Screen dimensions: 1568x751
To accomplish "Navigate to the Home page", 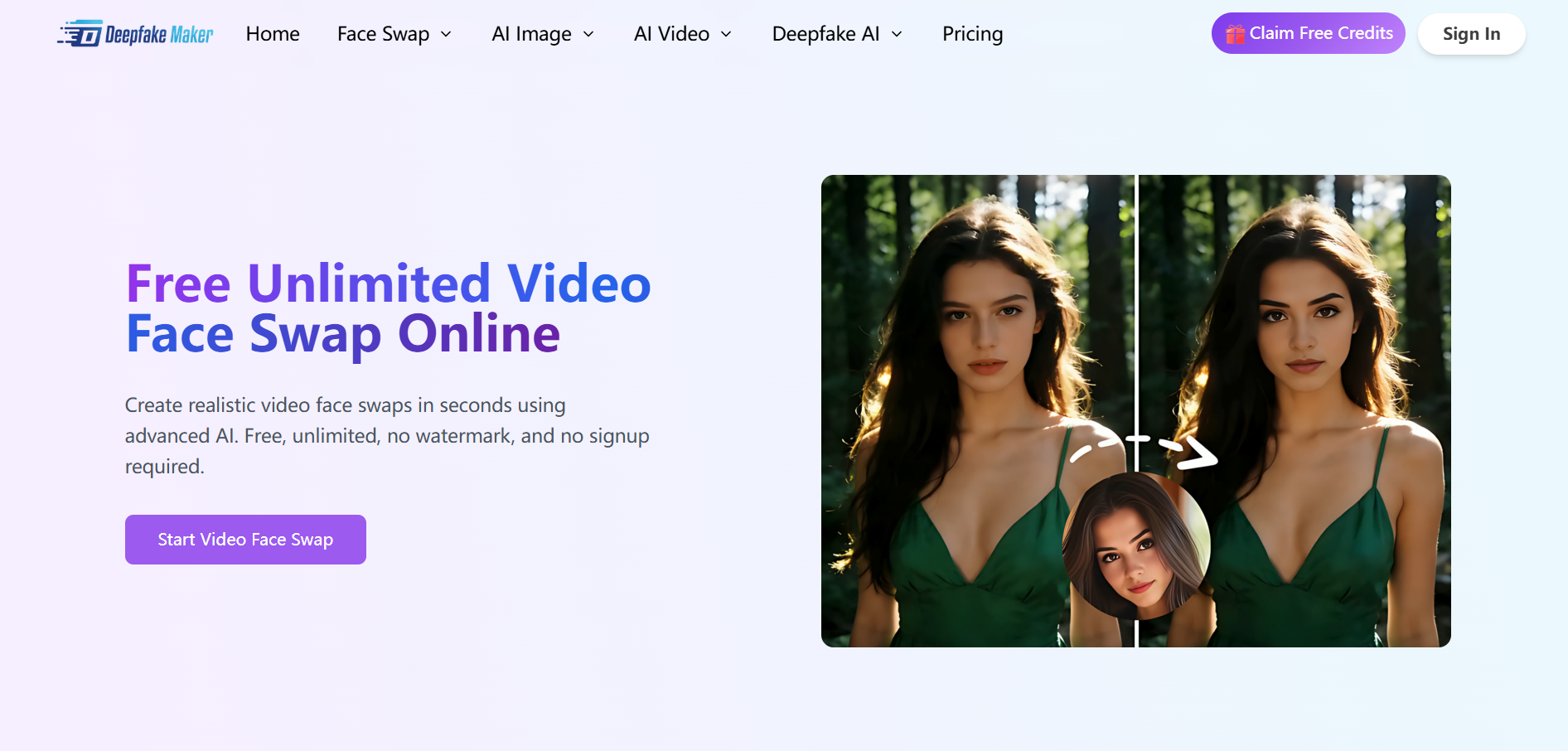I will 272,34.
